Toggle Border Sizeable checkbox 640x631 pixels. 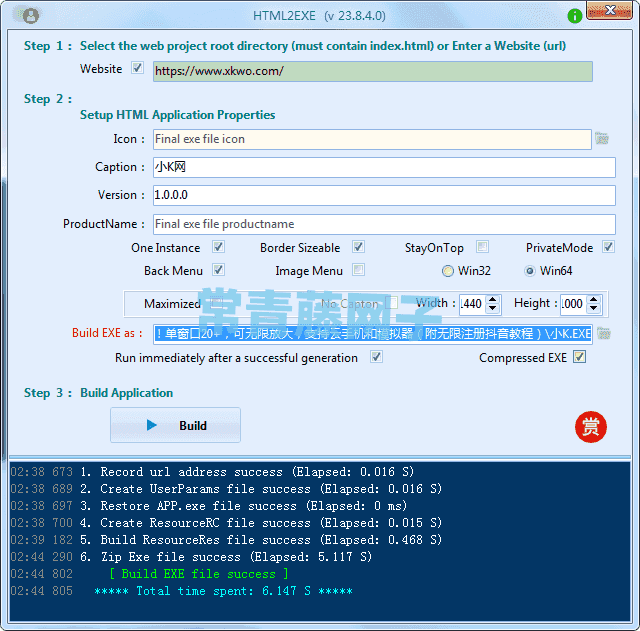click(x=358, y=247)
